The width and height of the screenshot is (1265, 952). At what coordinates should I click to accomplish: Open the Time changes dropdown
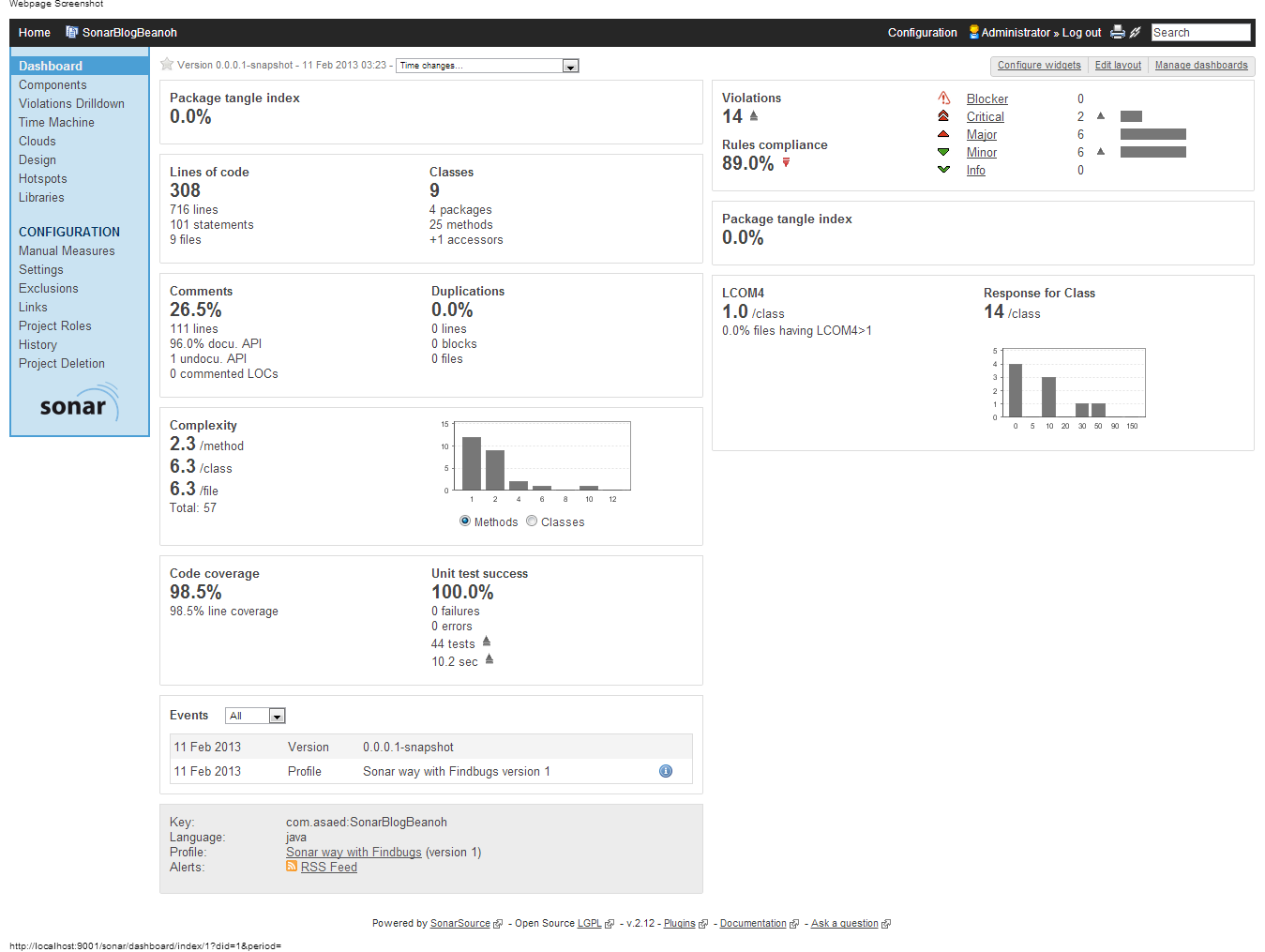pos(488,66)
